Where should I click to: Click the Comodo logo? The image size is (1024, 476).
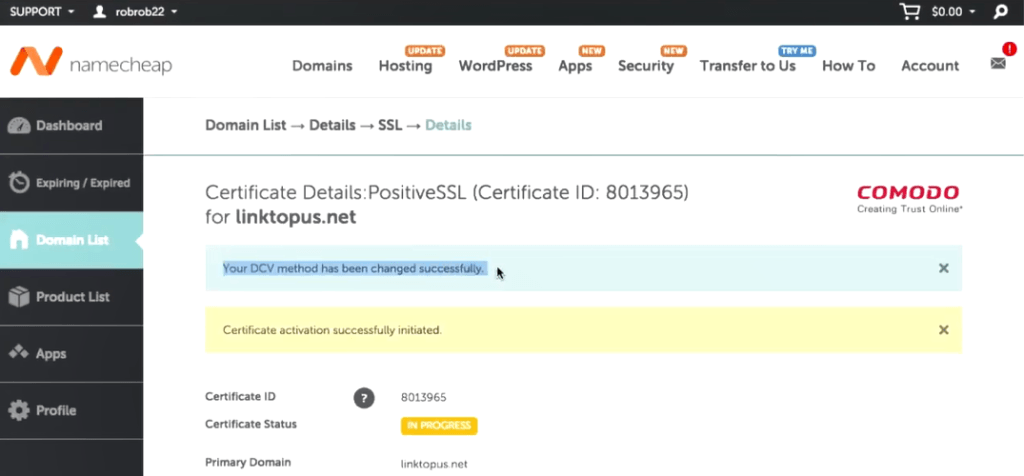coord(910,199)
